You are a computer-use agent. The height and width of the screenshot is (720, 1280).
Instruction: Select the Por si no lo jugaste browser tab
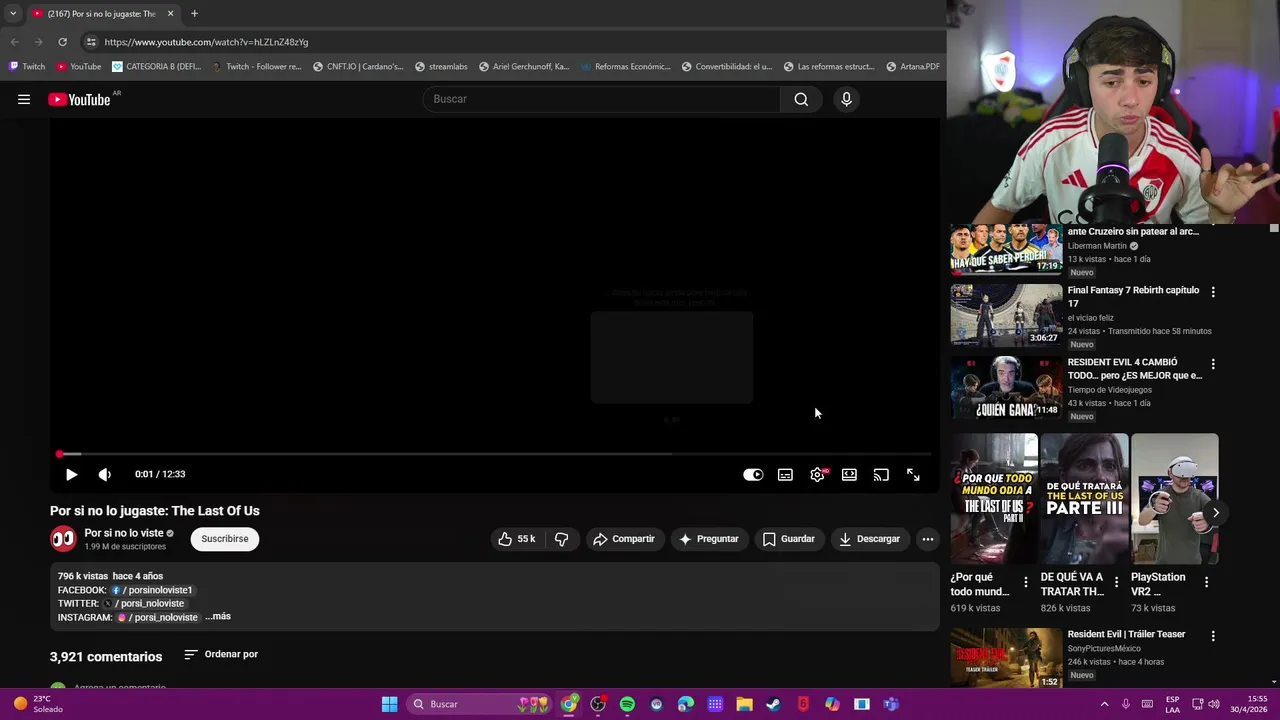click(x=103, y=14)
